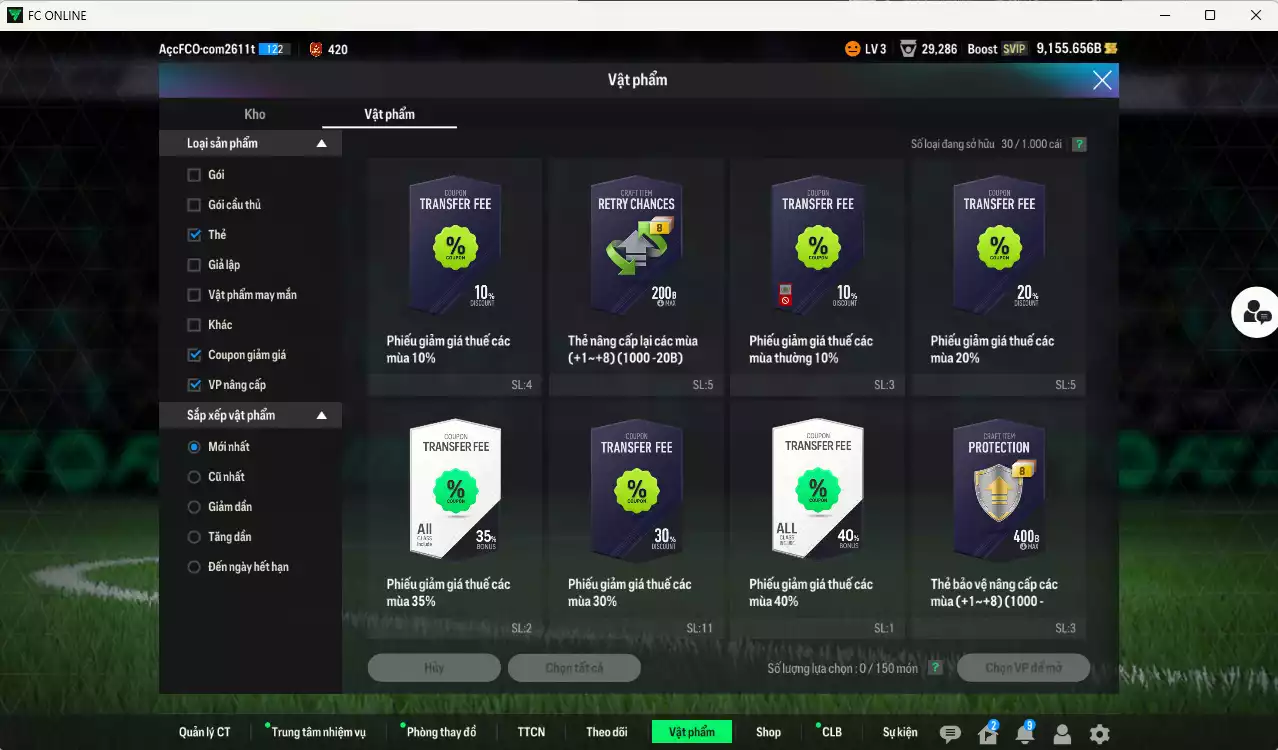Open the home icon with notification badge
1278x750 pixels.
tap(988, 734)
